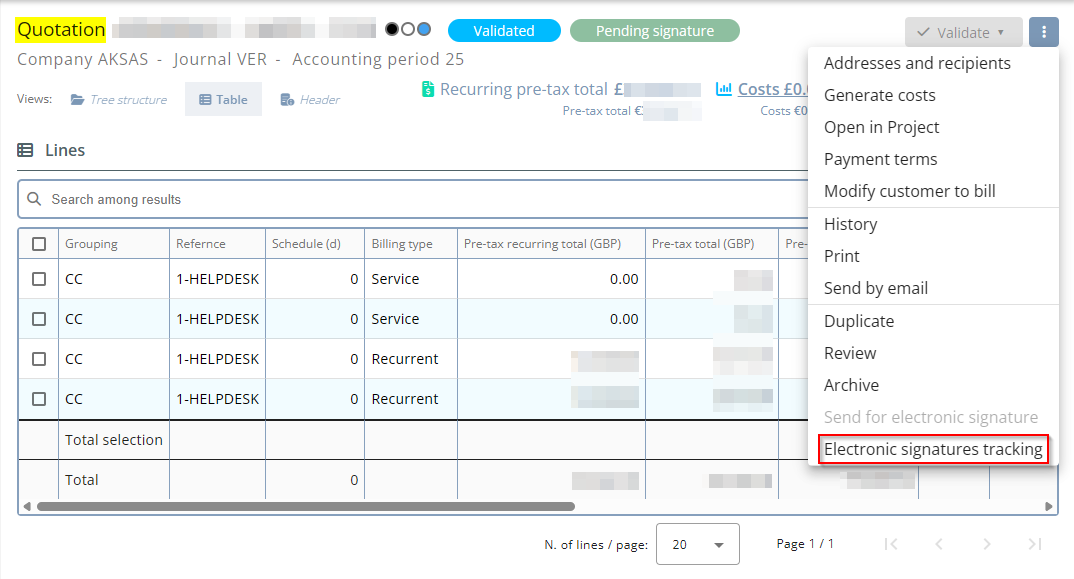1074x579 pixels.
Task: Choose Send by email from menu
Action: point(876,289)
